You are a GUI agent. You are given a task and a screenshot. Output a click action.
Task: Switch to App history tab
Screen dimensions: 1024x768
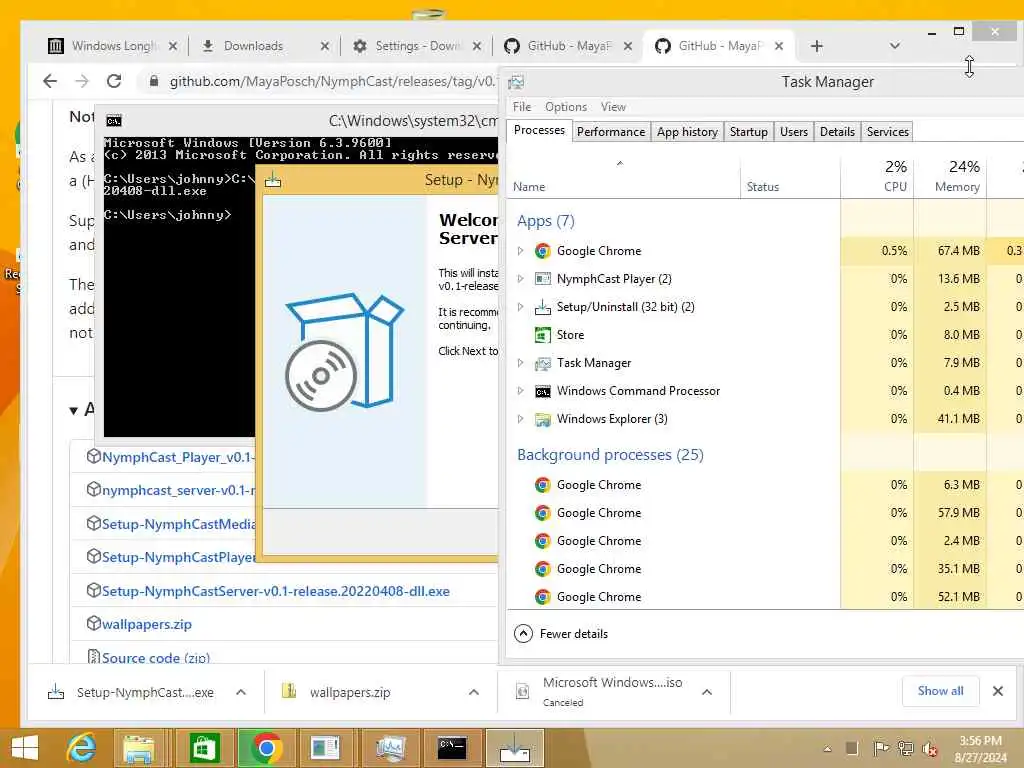(687, 132)
